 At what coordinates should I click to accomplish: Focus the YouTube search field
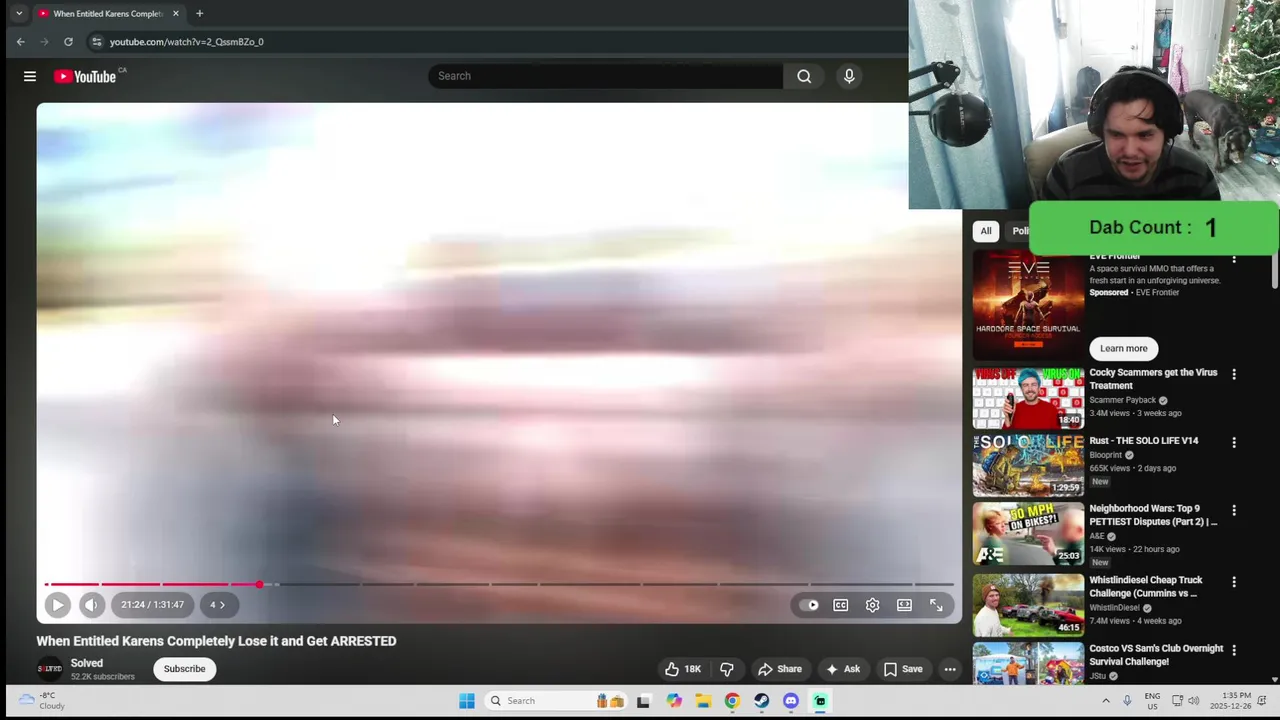click(x=605, y=76)
